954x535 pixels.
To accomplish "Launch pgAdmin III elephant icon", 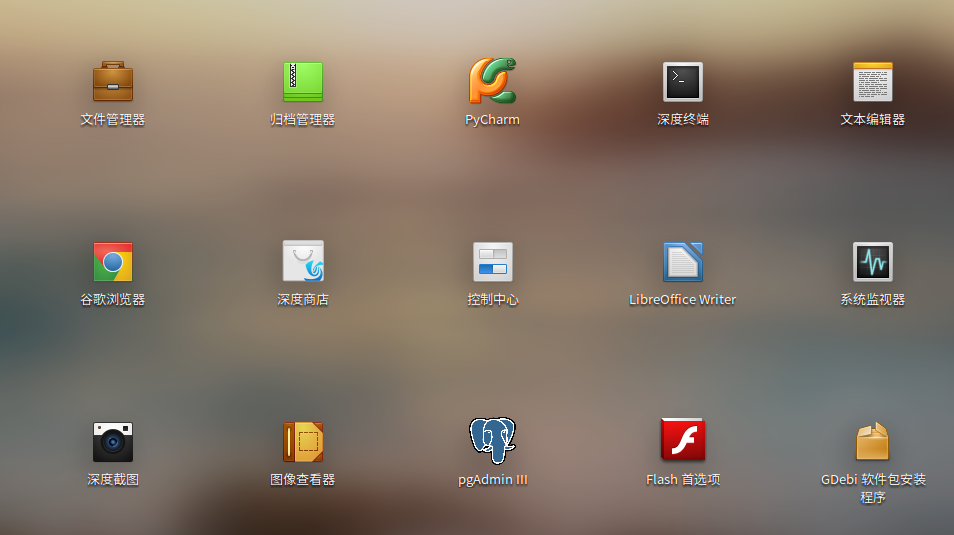I will [492, 441].
